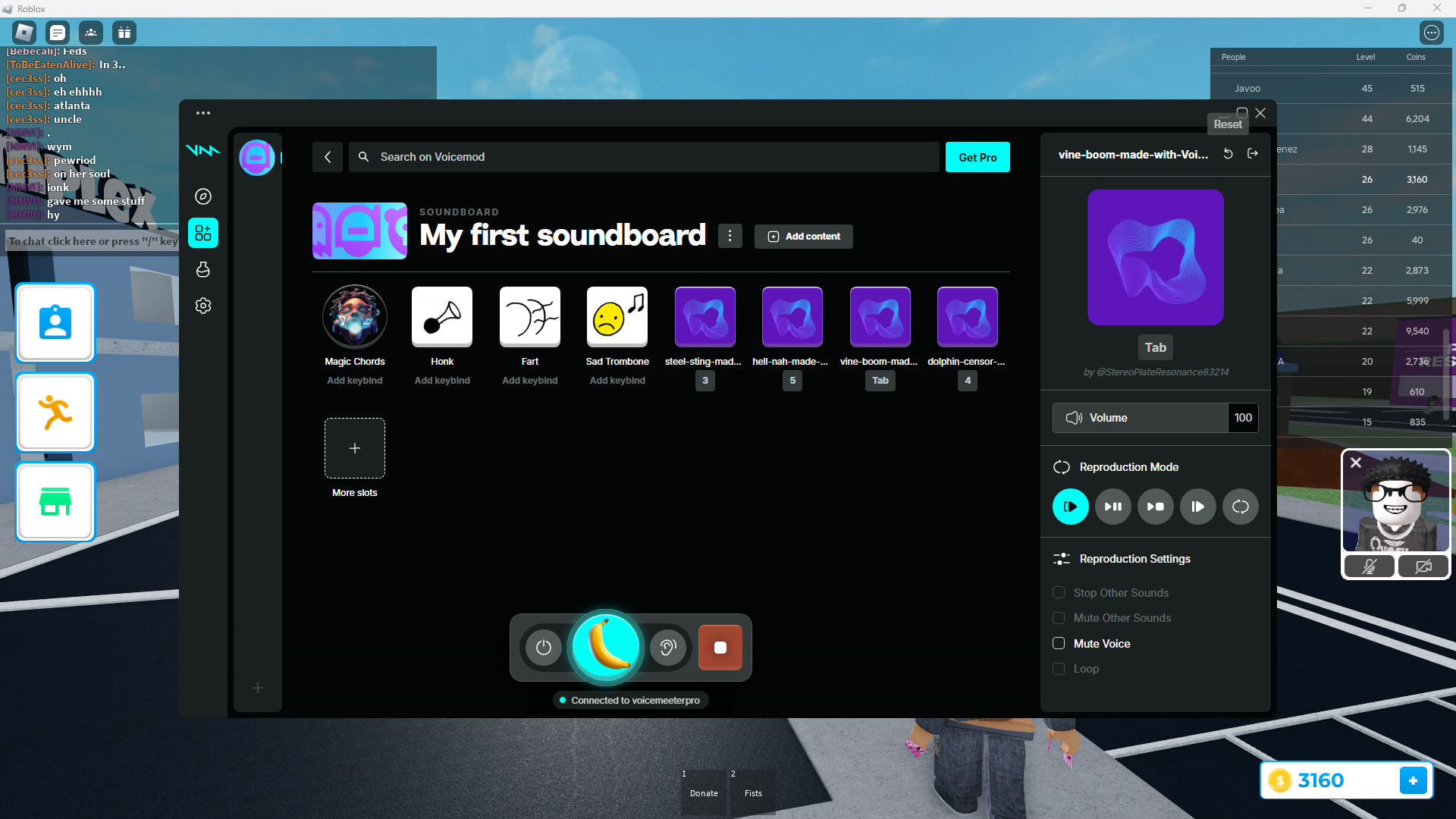Enable Mute Voice checkbox
1456x819 pixels.
tap(1059, 644)
